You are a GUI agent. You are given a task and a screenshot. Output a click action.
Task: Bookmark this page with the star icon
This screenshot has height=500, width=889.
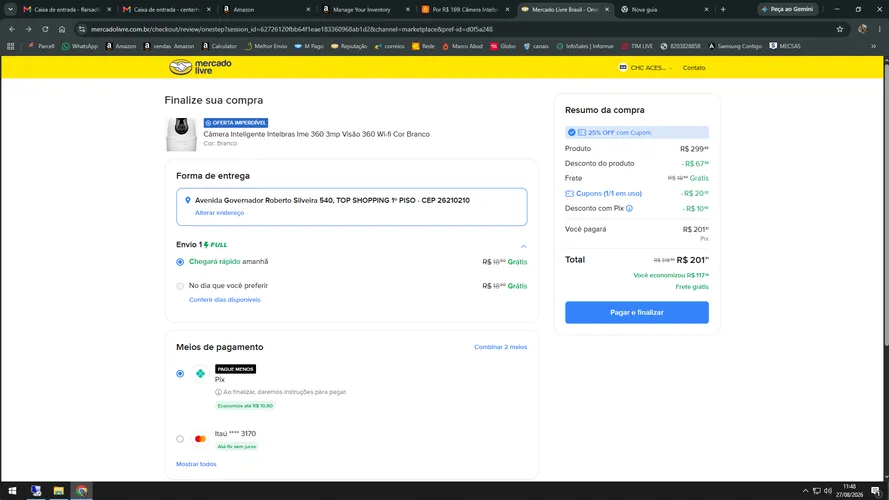pos(840,29)
